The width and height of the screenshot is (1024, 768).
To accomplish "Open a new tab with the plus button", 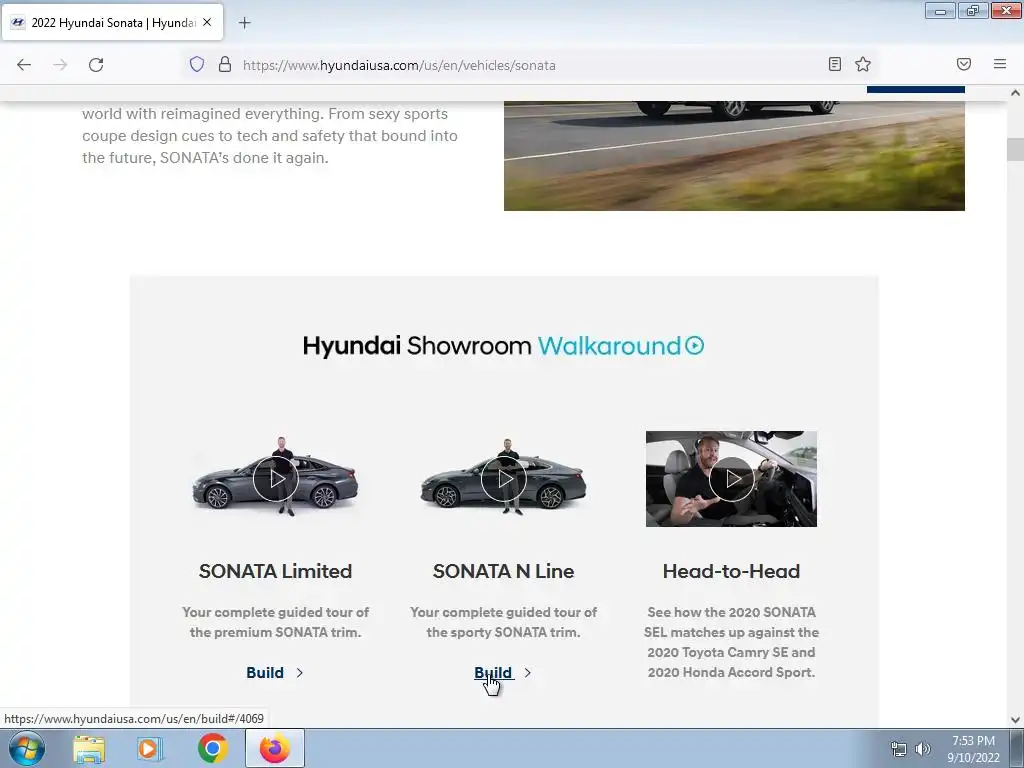I will pos(244,23).
